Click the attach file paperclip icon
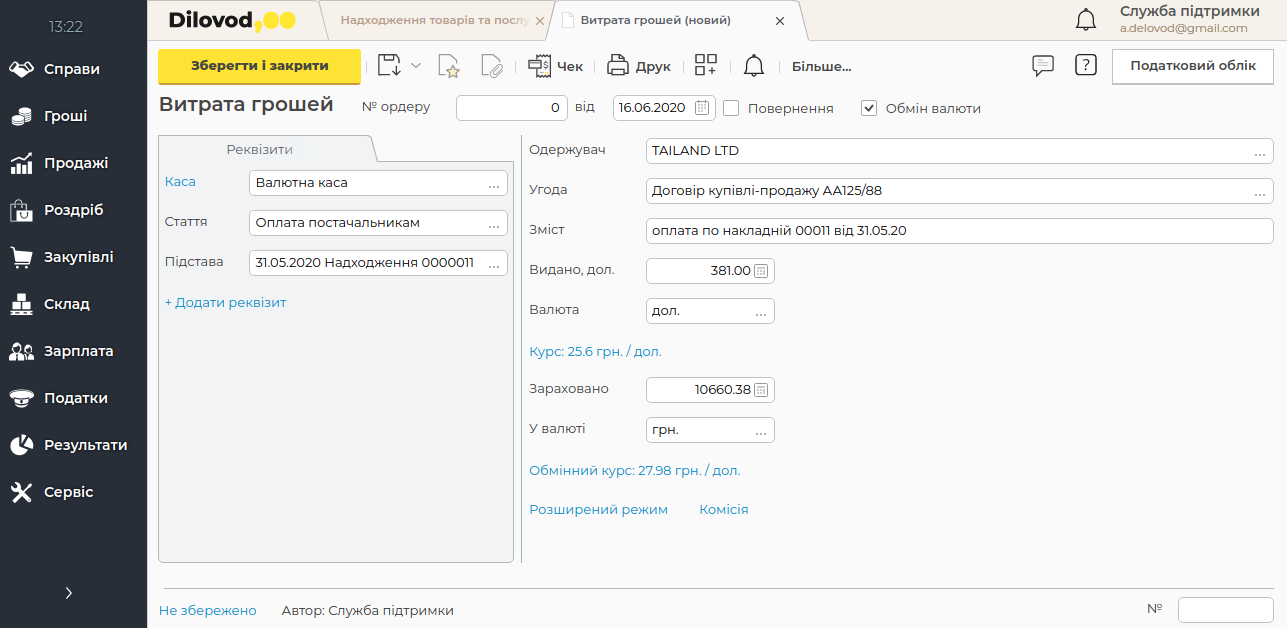Screen dimensions: 1287x628 [491, 66]
